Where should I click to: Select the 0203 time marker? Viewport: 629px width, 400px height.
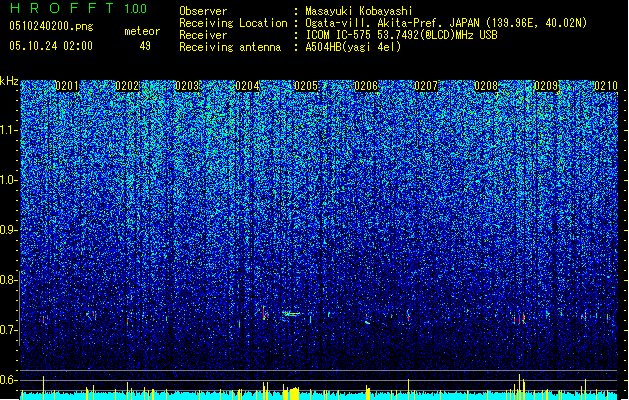(187, 86)
